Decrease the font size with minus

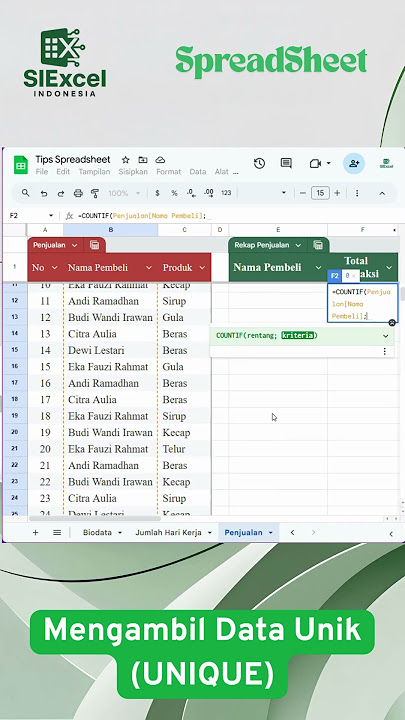click(303, 193)
